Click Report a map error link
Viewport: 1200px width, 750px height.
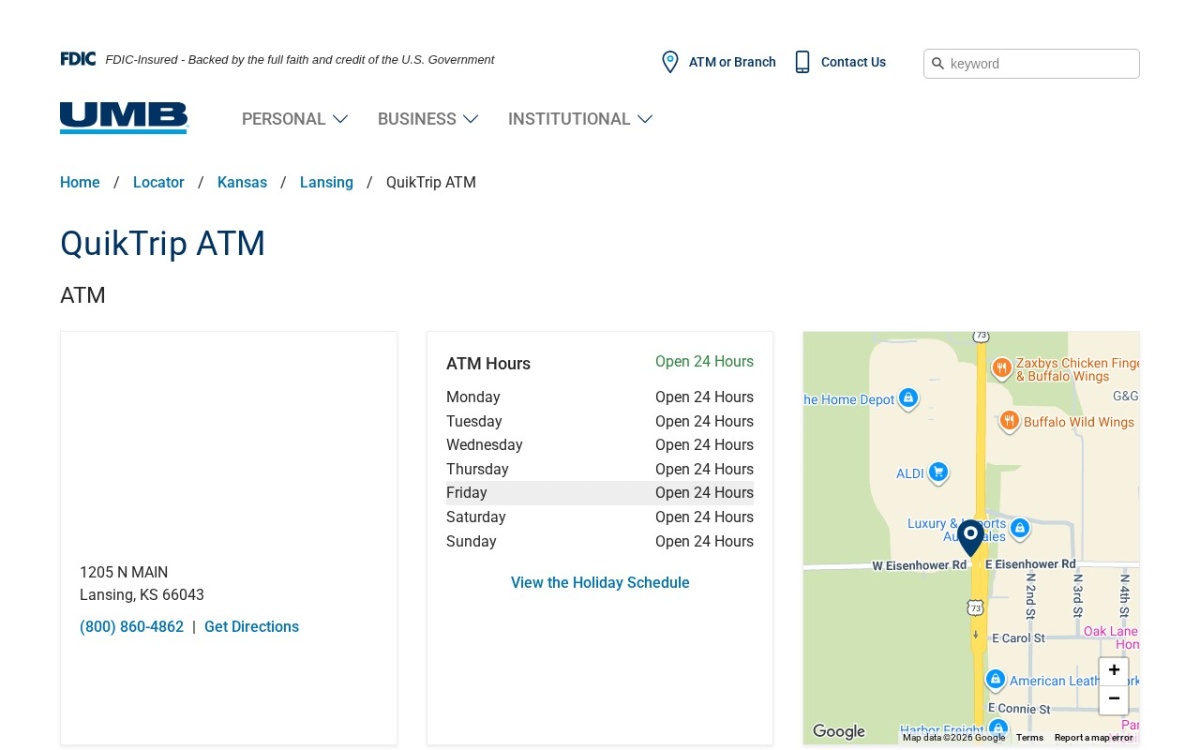[1094, 738]
